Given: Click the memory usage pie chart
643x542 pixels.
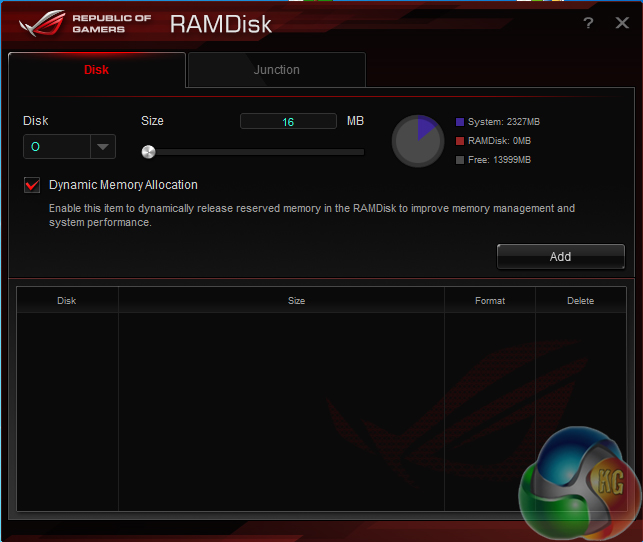Looking at the screenshot, I should pos(418,141).
